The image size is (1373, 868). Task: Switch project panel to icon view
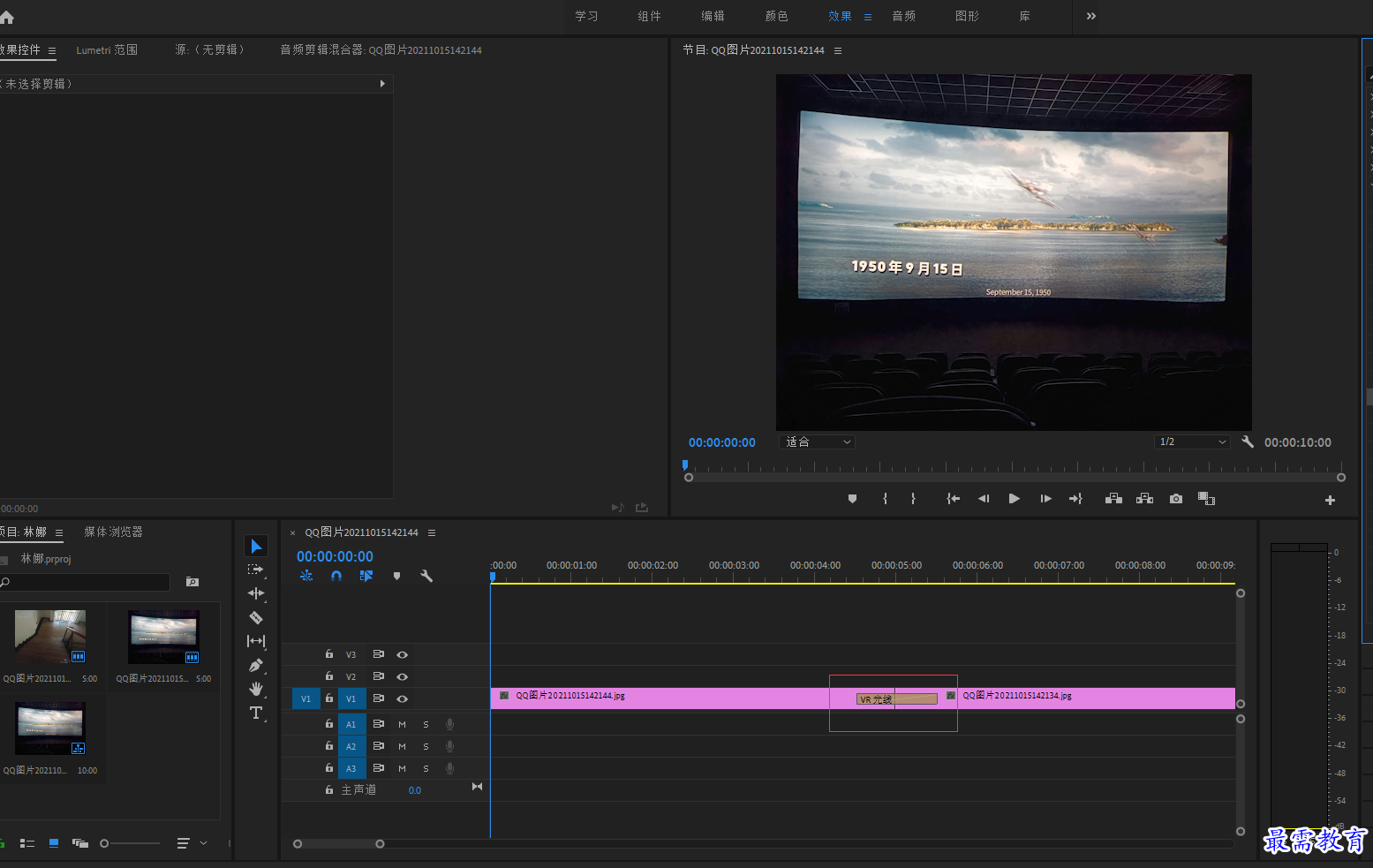[x=54, y=843]
